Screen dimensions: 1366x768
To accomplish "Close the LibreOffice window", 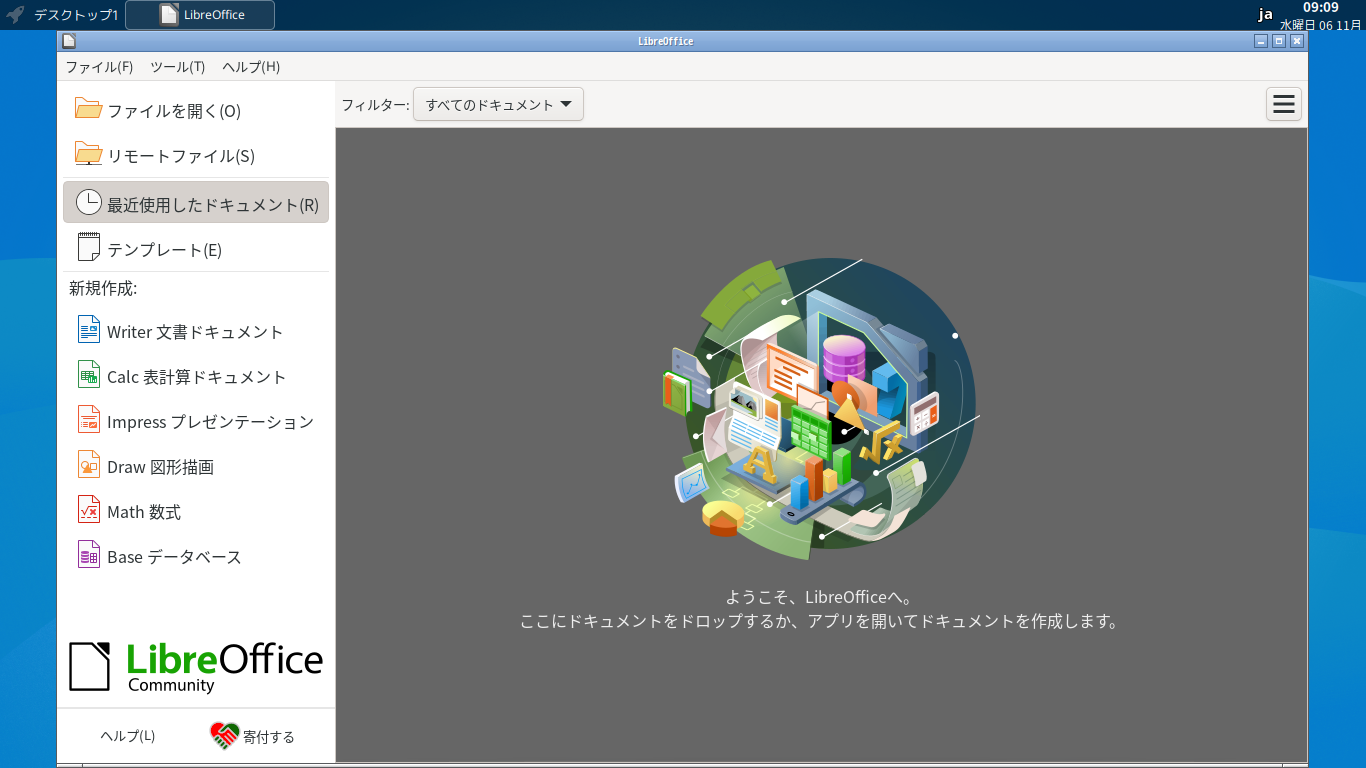I will (1297, 41).
